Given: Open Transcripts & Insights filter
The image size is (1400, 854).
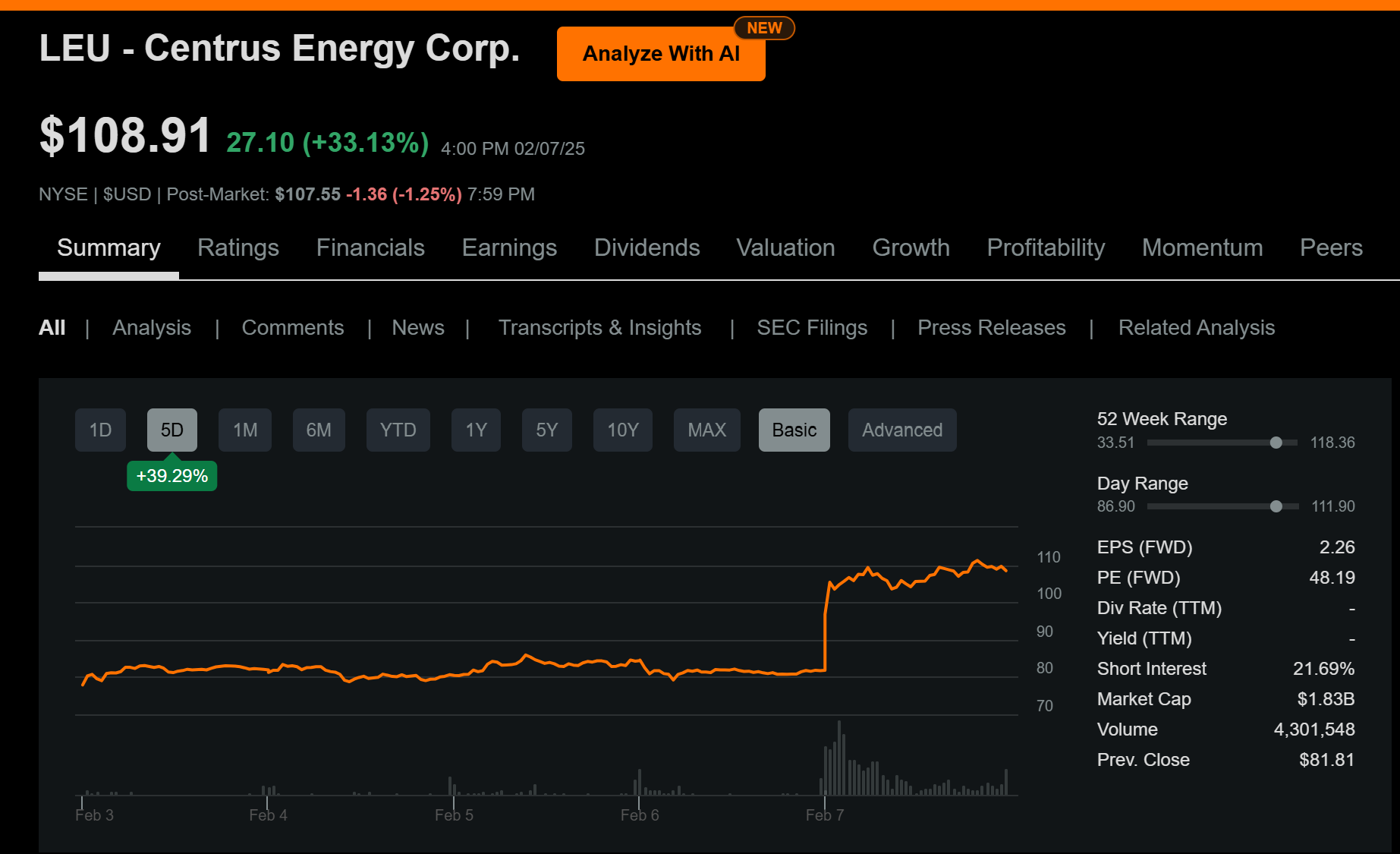Looking at the screenshot, I should point(599,328).
